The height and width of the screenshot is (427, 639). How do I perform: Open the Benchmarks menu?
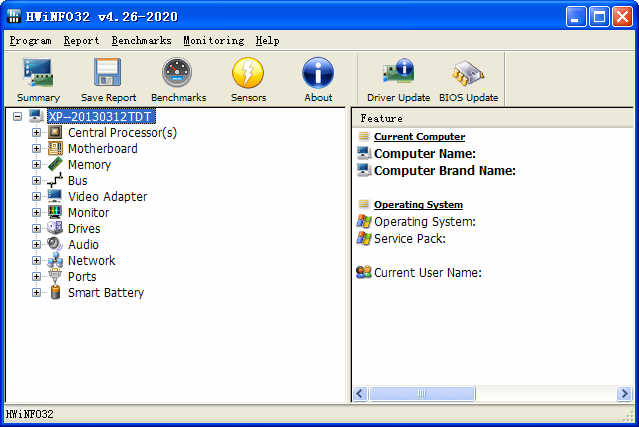(x=141, y=41)
